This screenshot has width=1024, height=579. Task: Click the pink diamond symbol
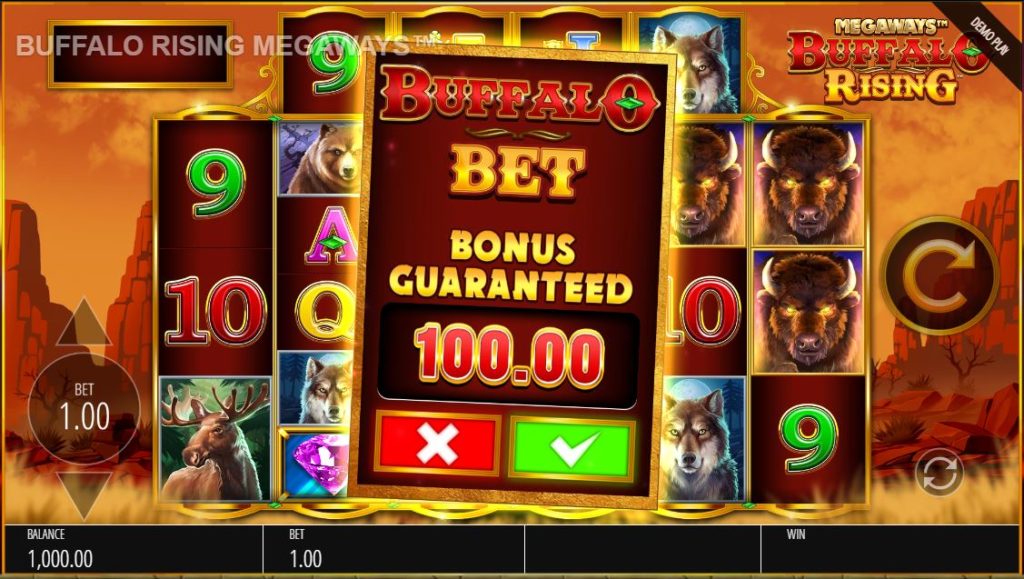[x=316, y=464]
